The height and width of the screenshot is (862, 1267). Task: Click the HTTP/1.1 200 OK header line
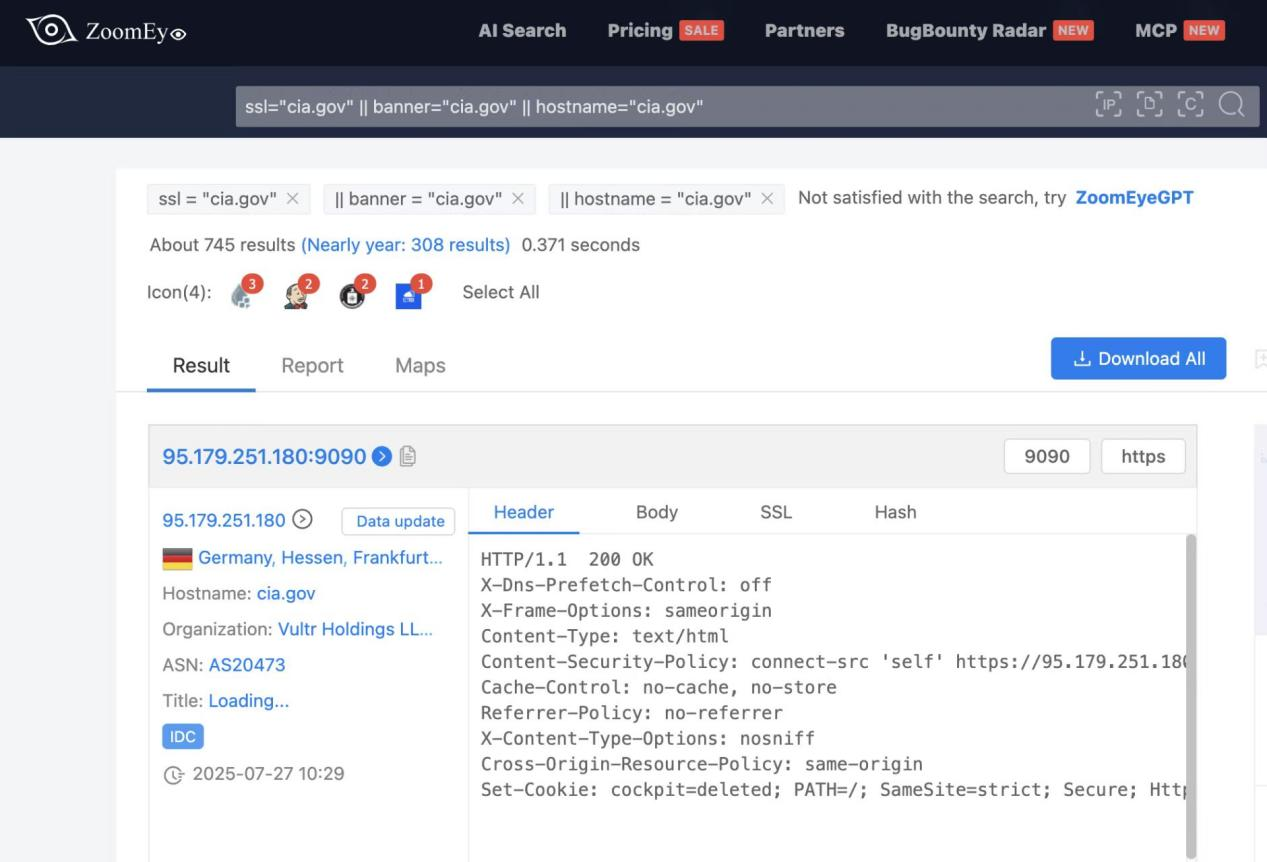pyautogui.click(x=567, y=559)
